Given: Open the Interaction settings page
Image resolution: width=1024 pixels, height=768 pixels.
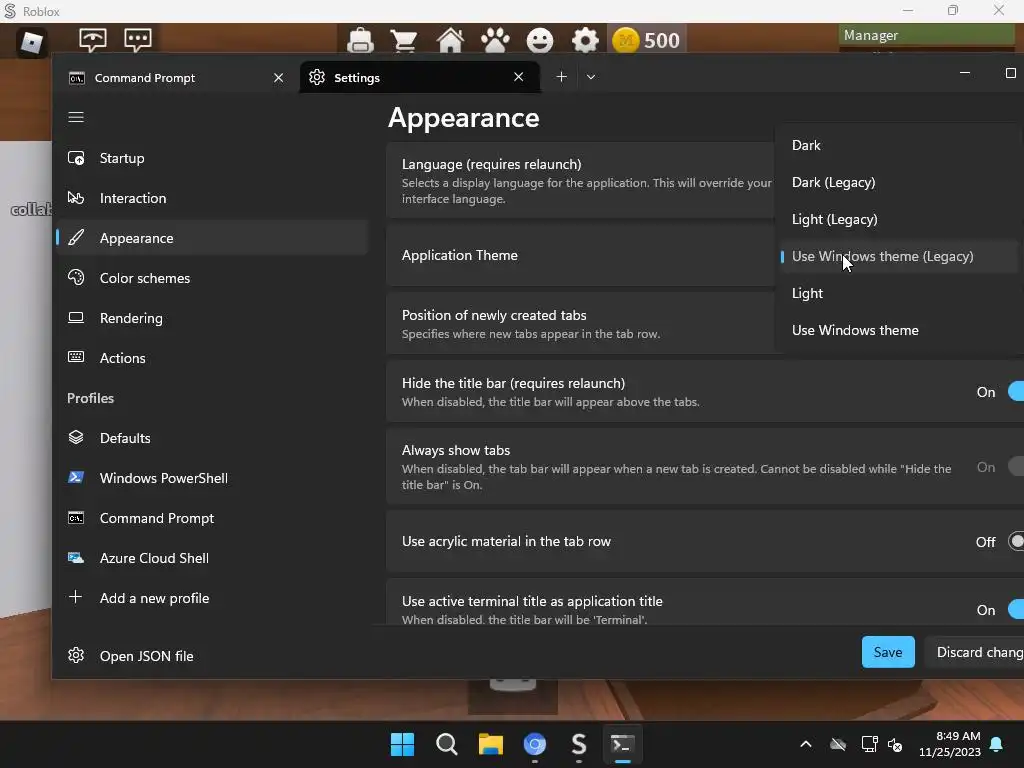Looking at the screenshot, I should [x=212, y=198].
